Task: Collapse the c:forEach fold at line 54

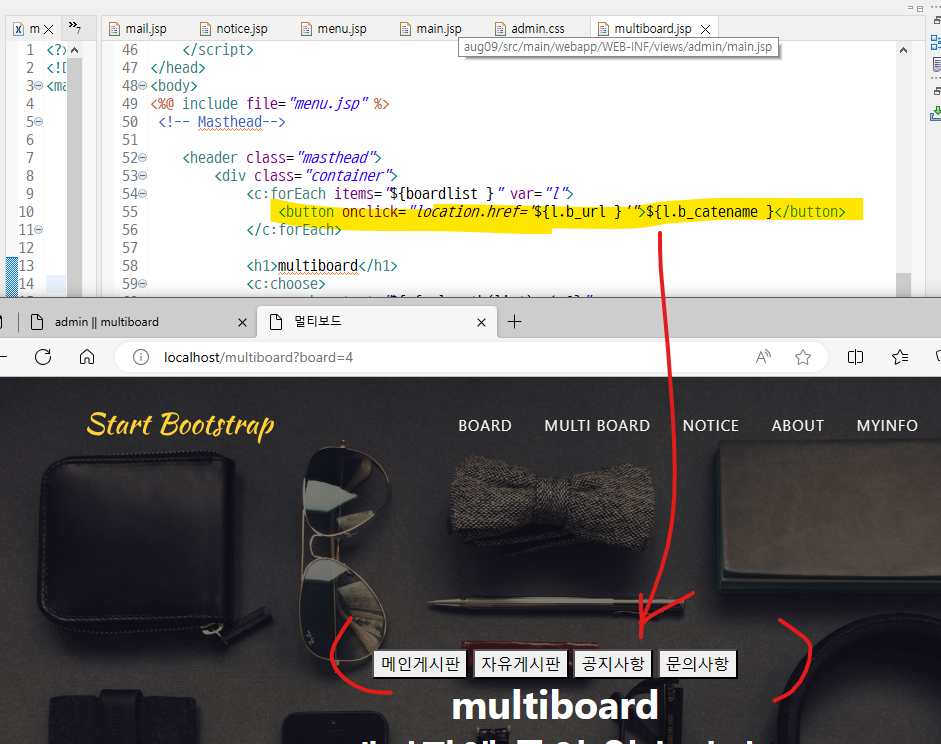Action: click(x=143, y=194)
